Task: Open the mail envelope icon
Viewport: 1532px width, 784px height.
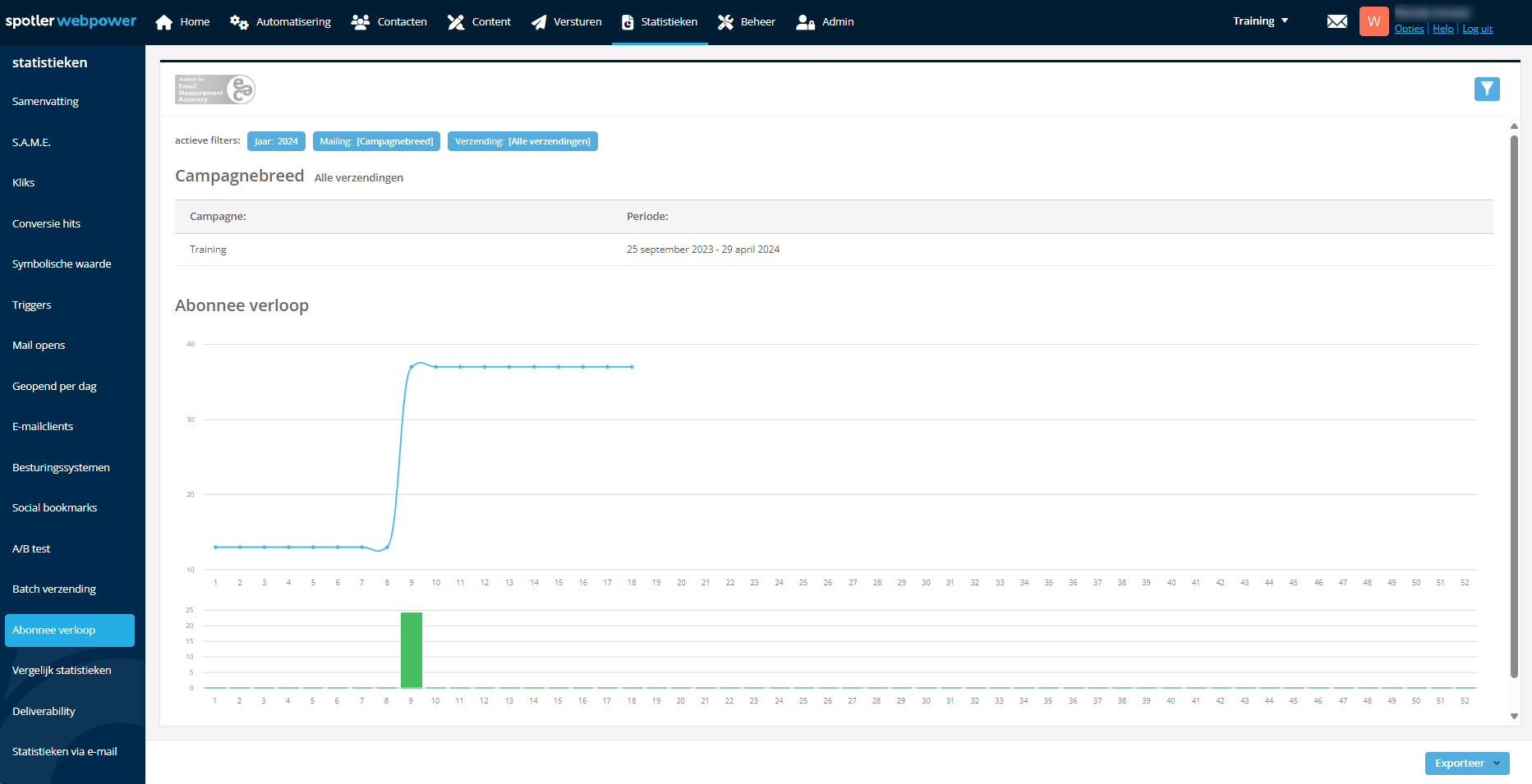Action: (x=1336, y=21)
